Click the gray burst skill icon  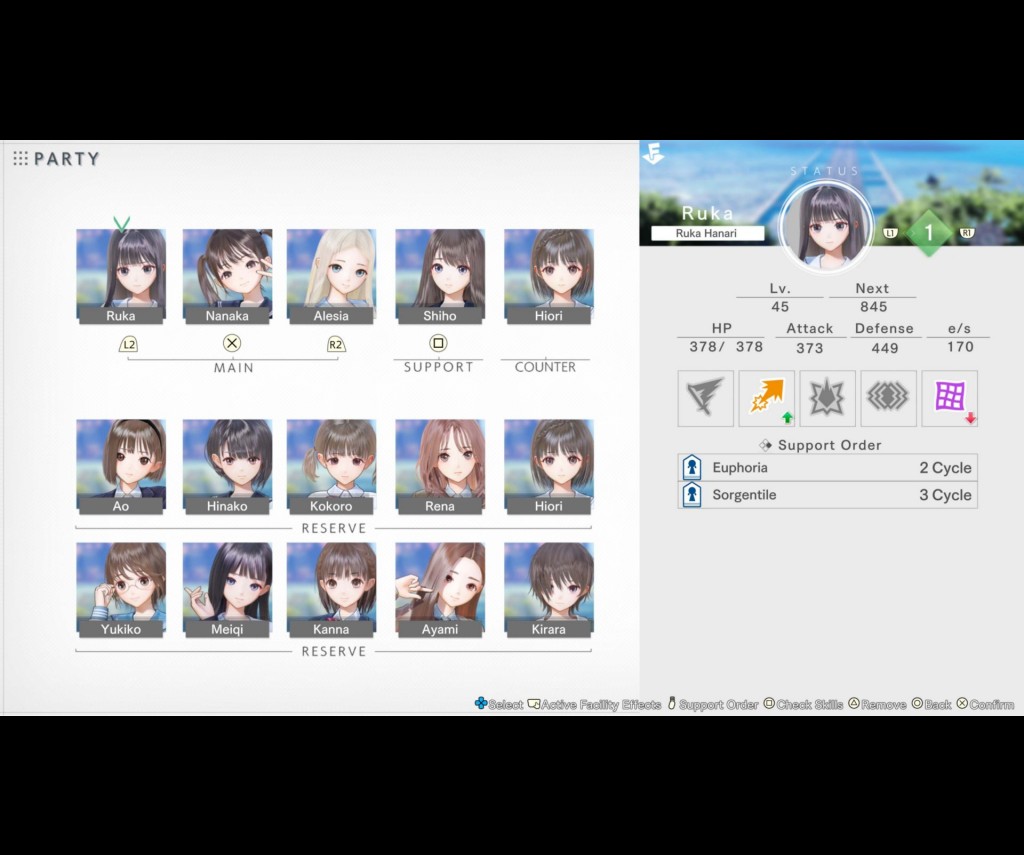(x=827, y=398)
